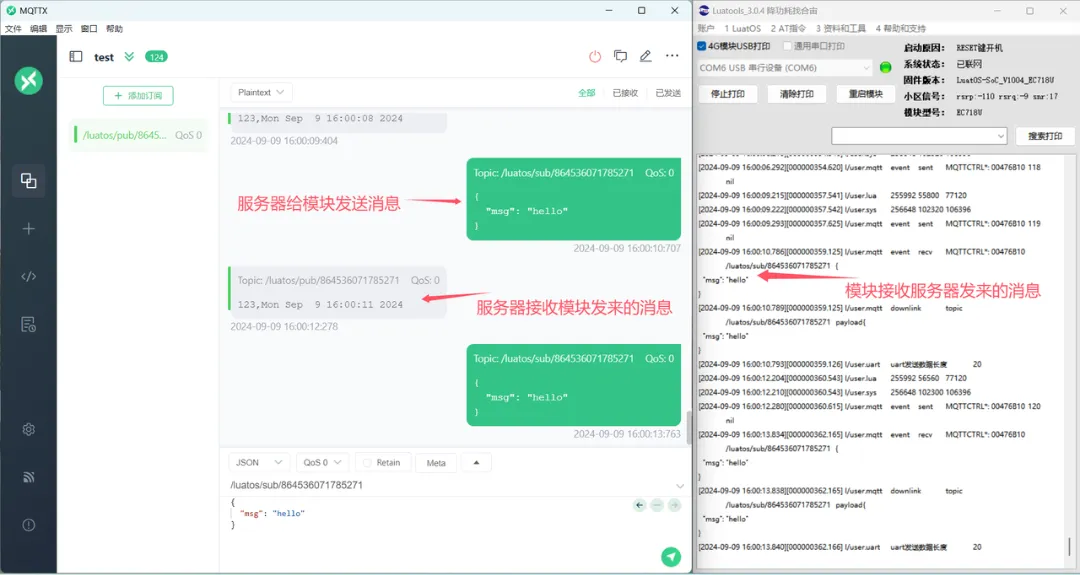Open the COM6 USB serial device dropdown

point(786,67)
